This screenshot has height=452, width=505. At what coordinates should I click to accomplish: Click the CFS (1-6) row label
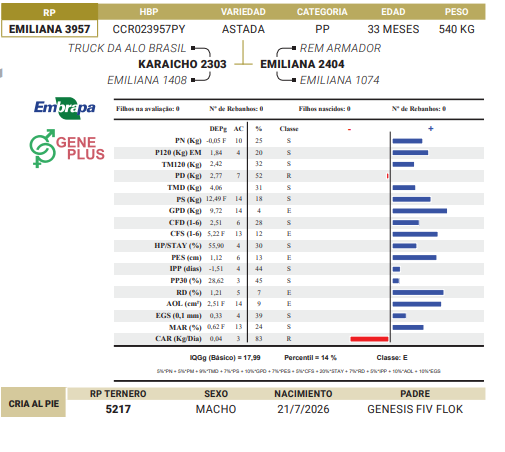tap(186, 234)
